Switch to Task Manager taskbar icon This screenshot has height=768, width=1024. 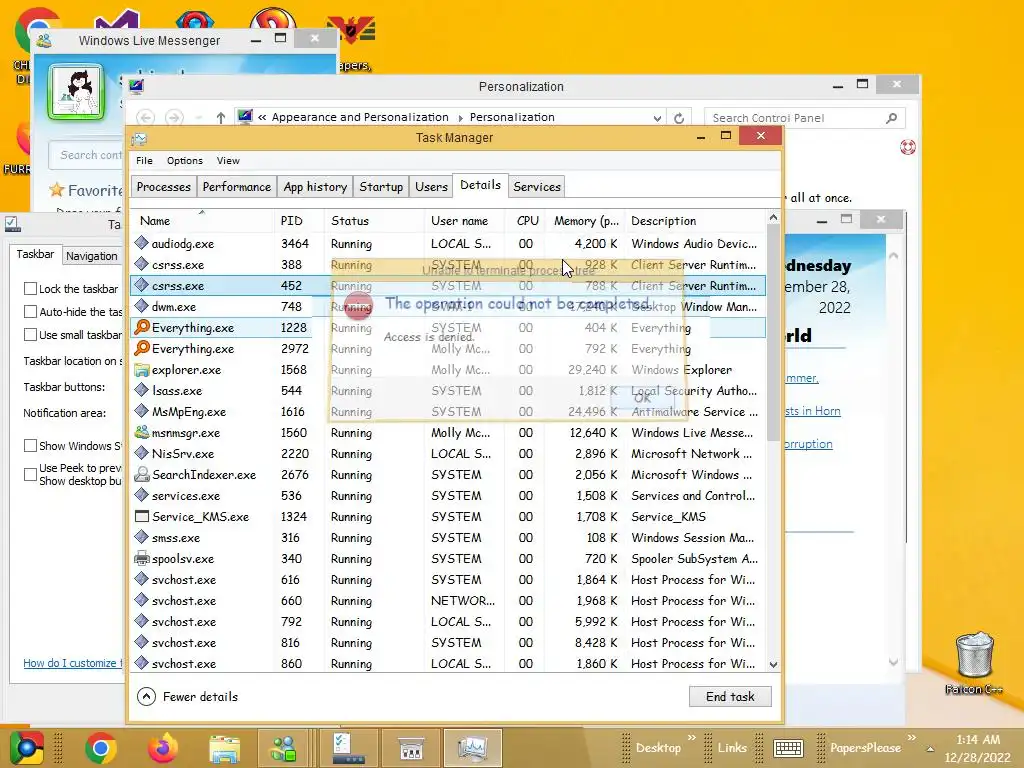[x=472, y=748]
